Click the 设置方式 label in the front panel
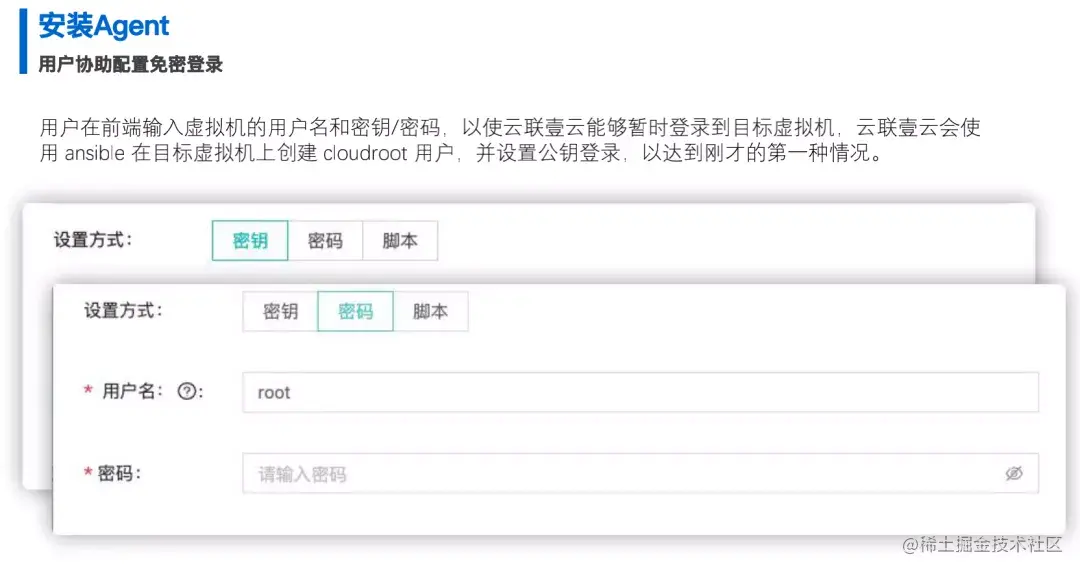 pos(123,311)
